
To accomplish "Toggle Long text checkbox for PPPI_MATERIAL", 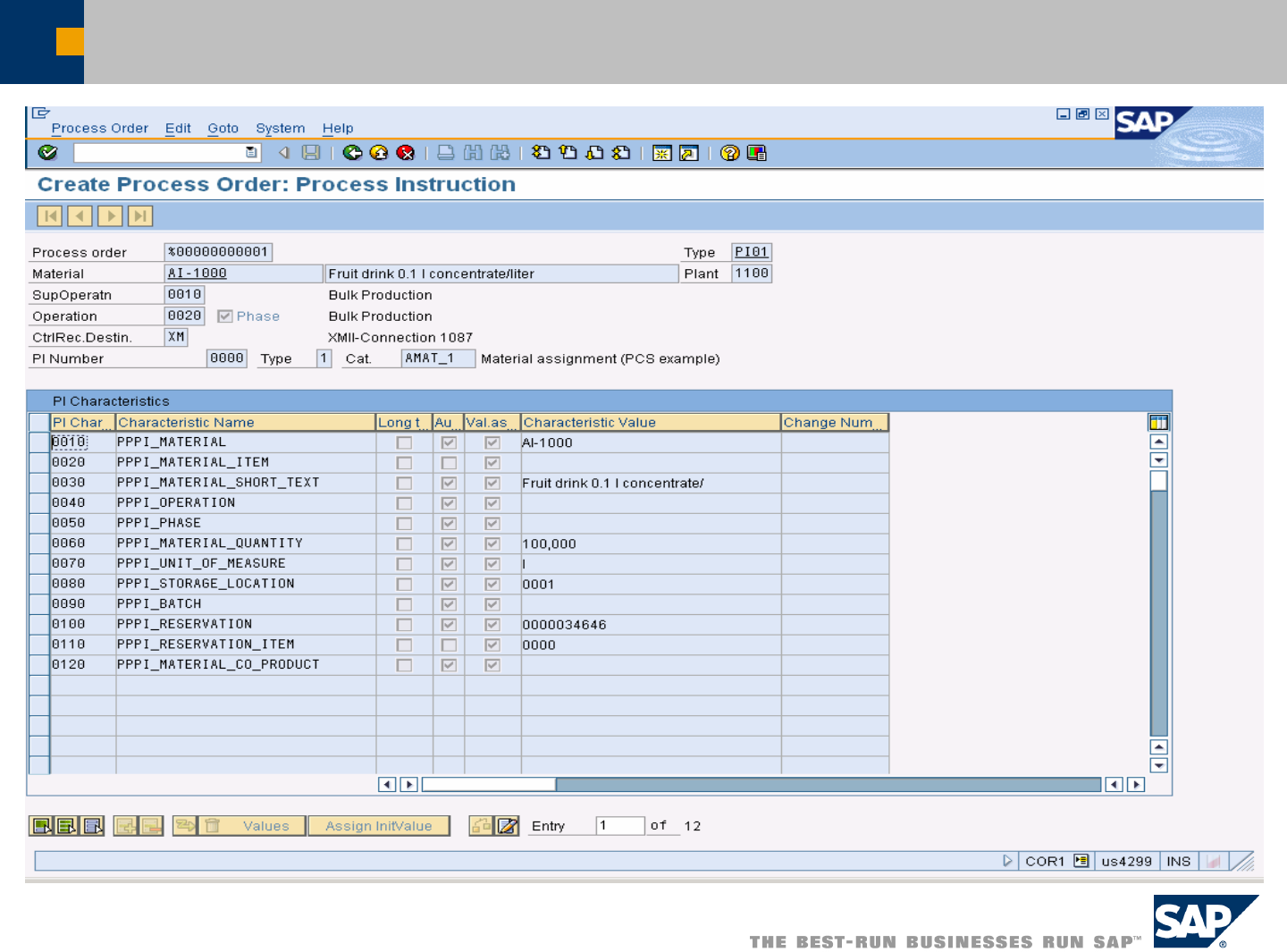I will coord(404,442).
